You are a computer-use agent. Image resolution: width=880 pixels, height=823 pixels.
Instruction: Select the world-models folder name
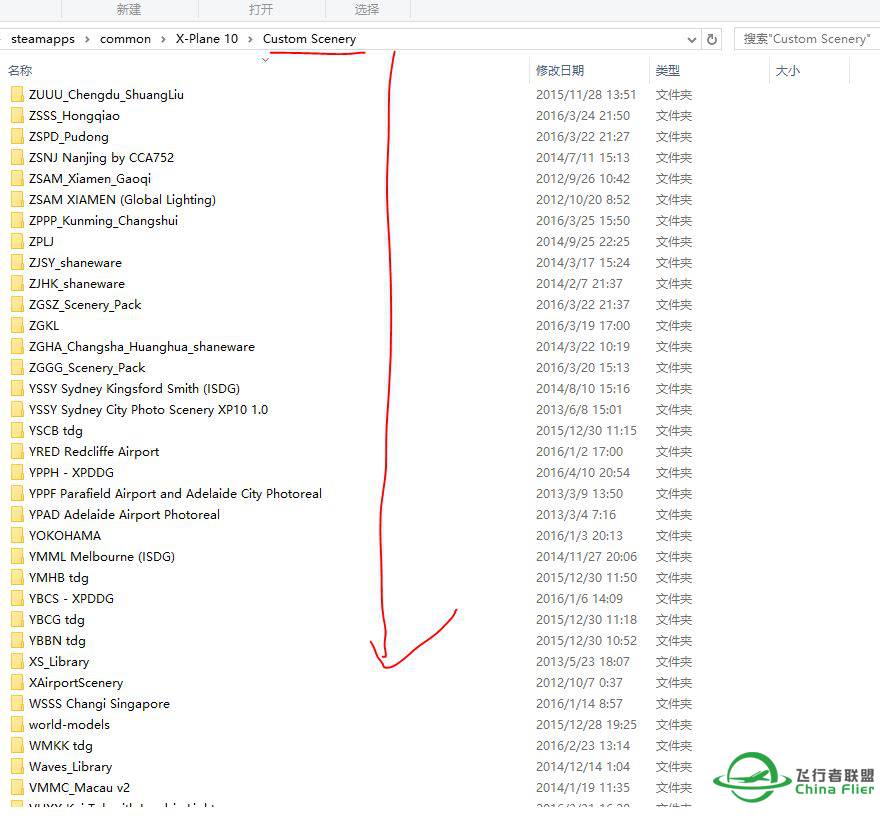70,725
